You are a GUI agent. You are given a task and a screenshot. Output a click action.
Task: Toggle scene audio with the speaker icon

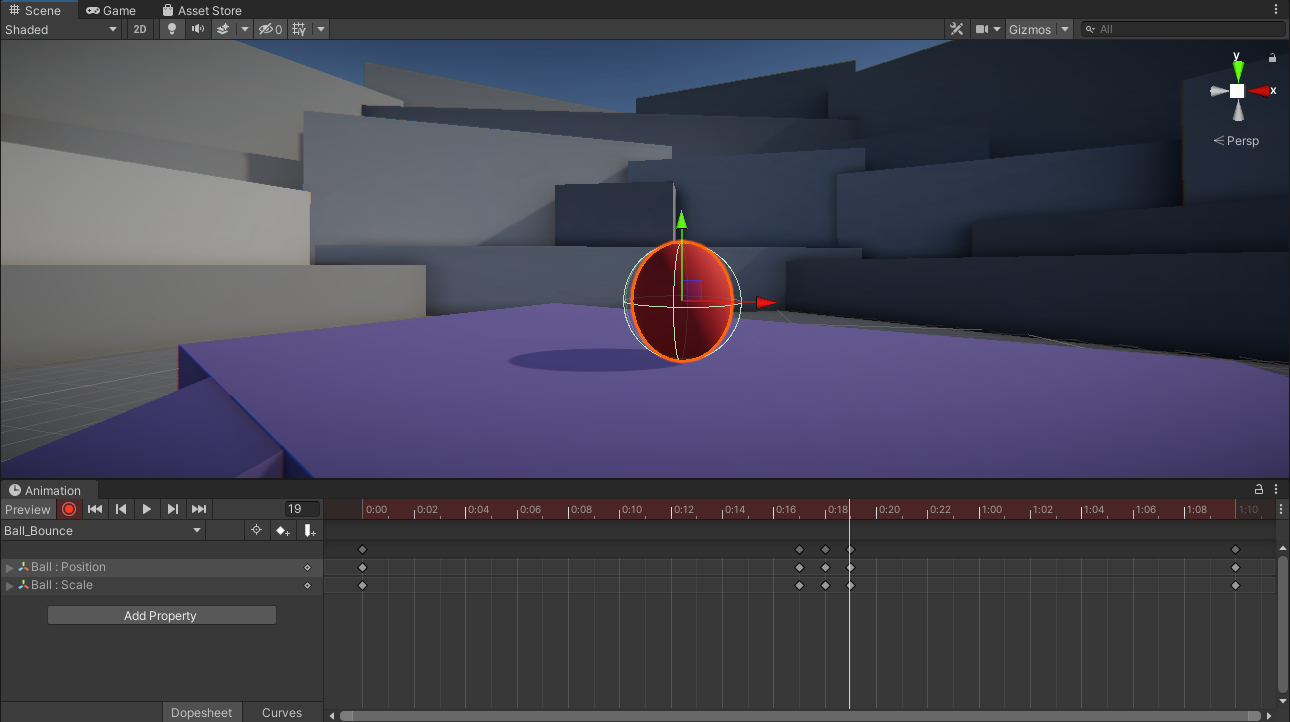tap(198, 29)
